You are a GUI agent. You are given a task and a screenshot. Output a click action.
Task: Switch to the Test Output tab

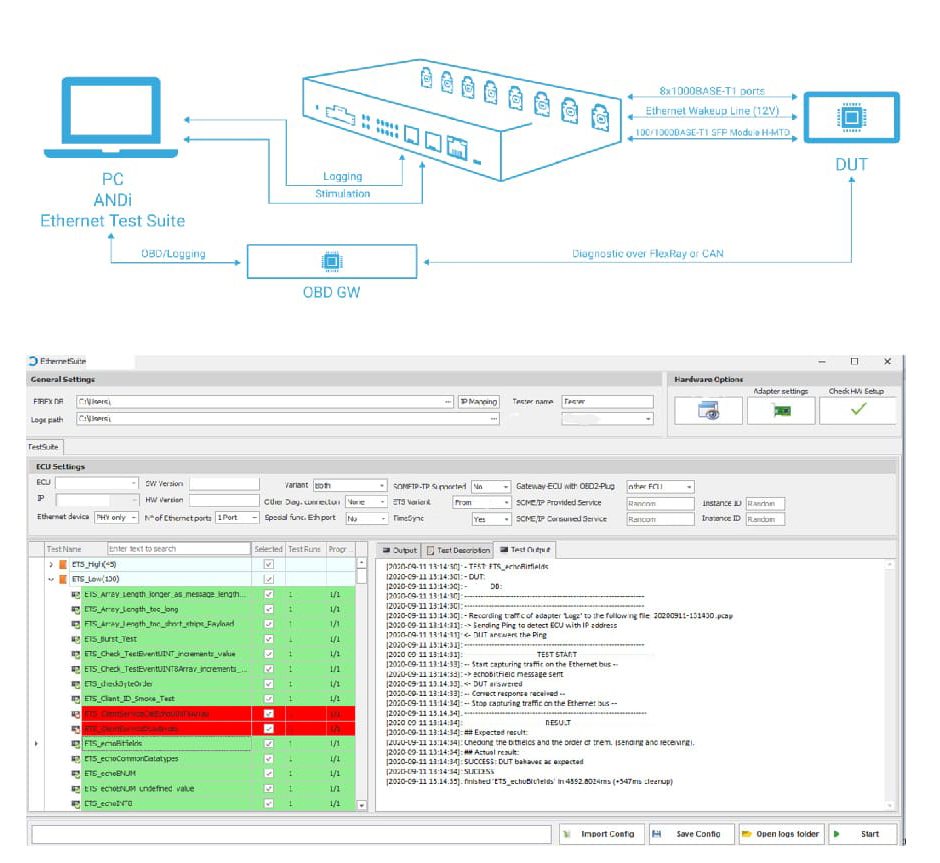click(x=525, y=550)
